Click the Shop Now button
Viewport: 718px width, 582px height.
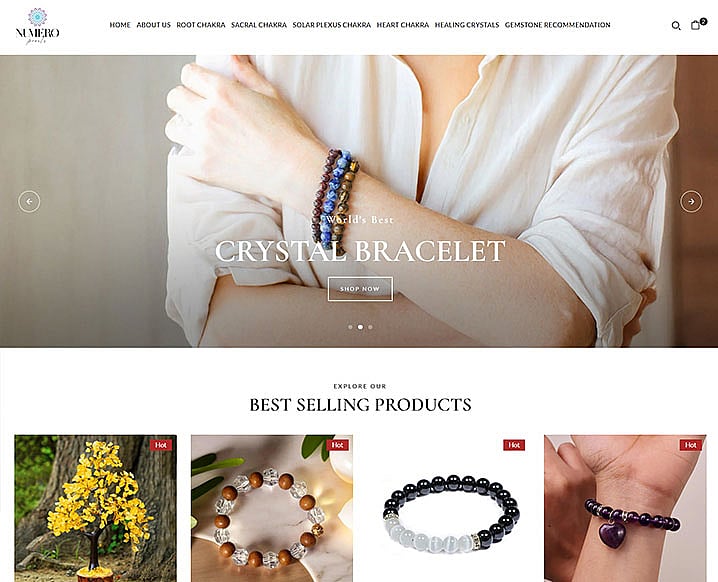click(x=360, y=289)
